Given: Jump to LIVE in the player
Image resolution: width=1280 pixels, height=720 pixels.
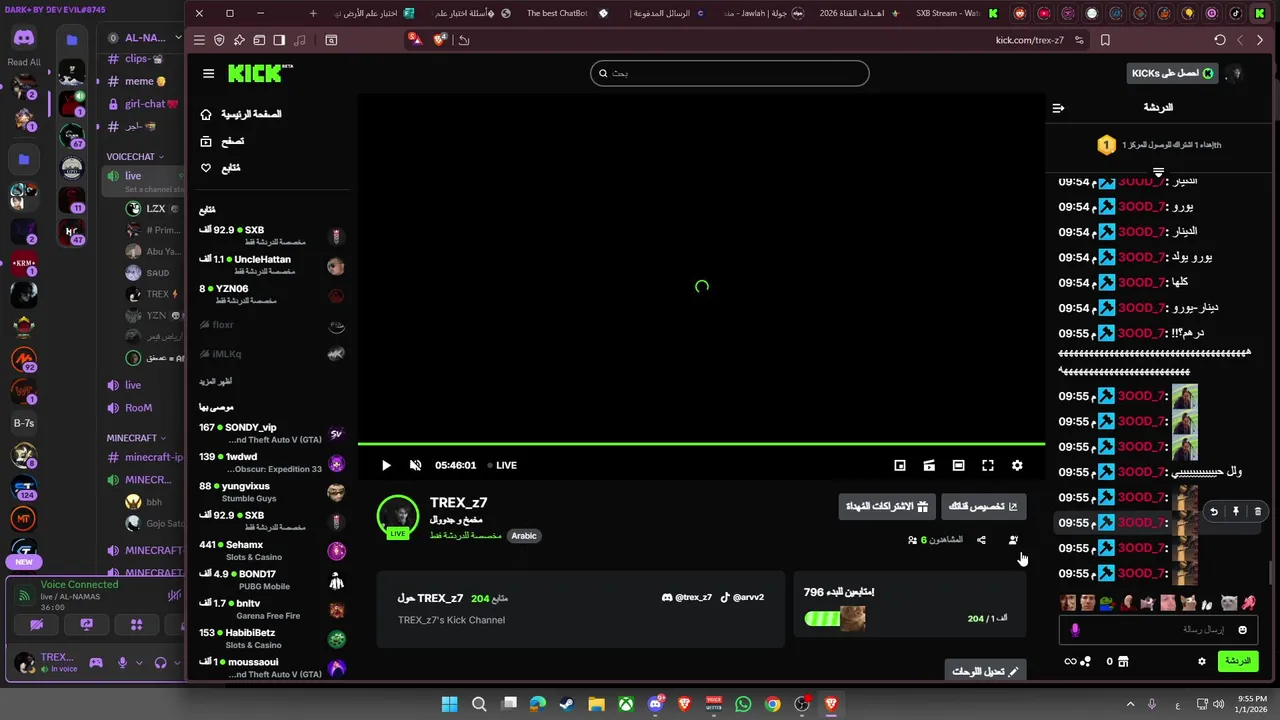Looking at the screenshot, I should 501,465.
